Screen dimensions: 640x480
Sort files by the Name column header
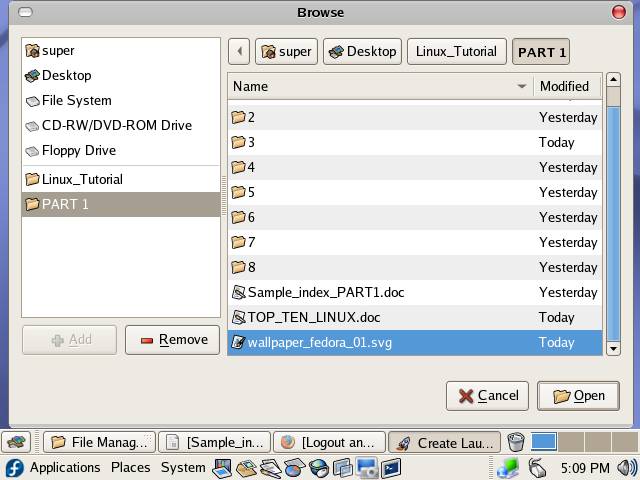coord(380,87)
